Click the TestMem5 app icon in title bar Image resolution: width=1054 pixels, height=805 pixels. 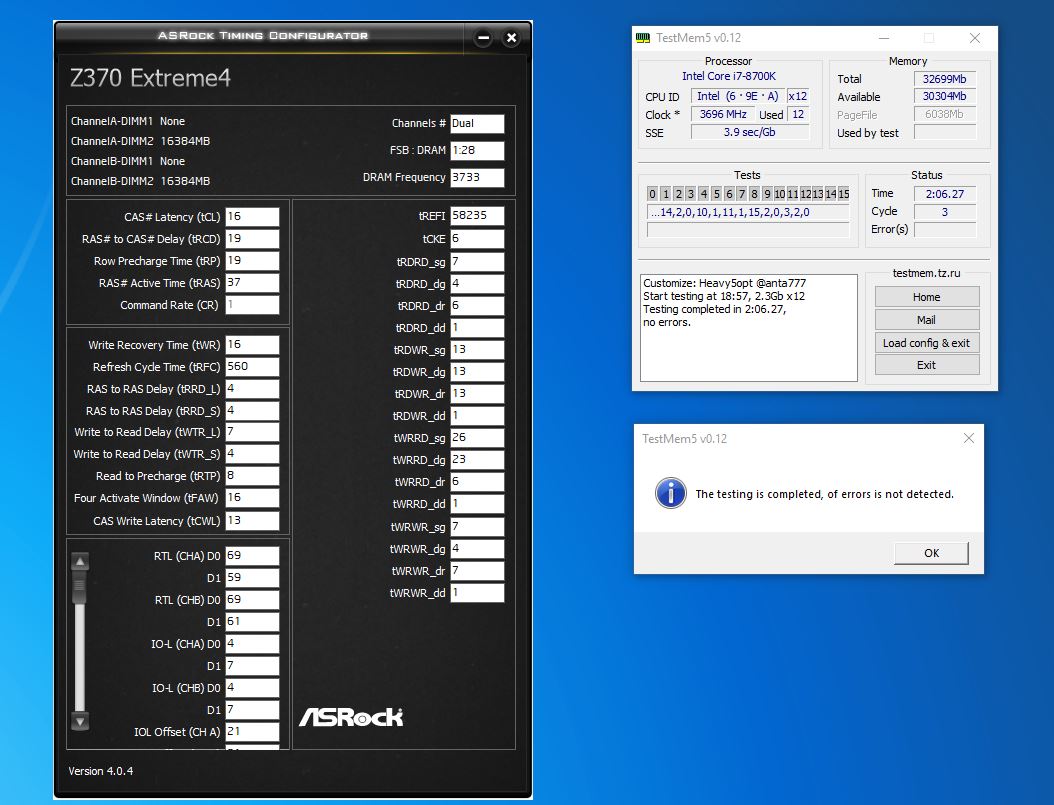click(643, 38)
